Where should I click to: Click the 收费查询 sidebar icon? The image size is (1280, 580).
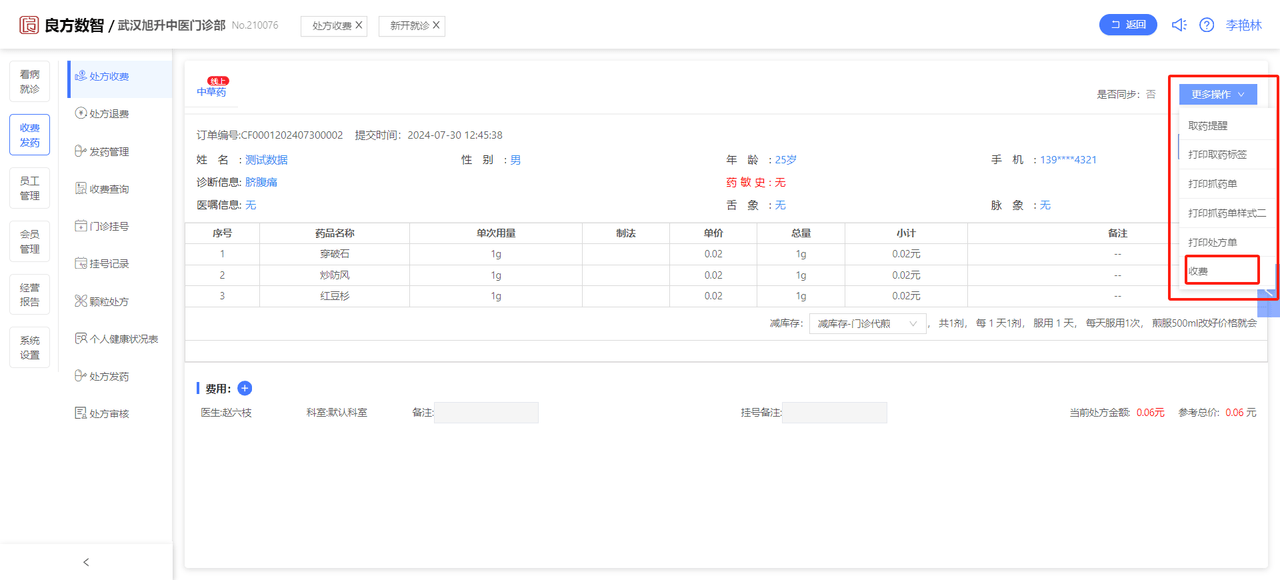81,189
